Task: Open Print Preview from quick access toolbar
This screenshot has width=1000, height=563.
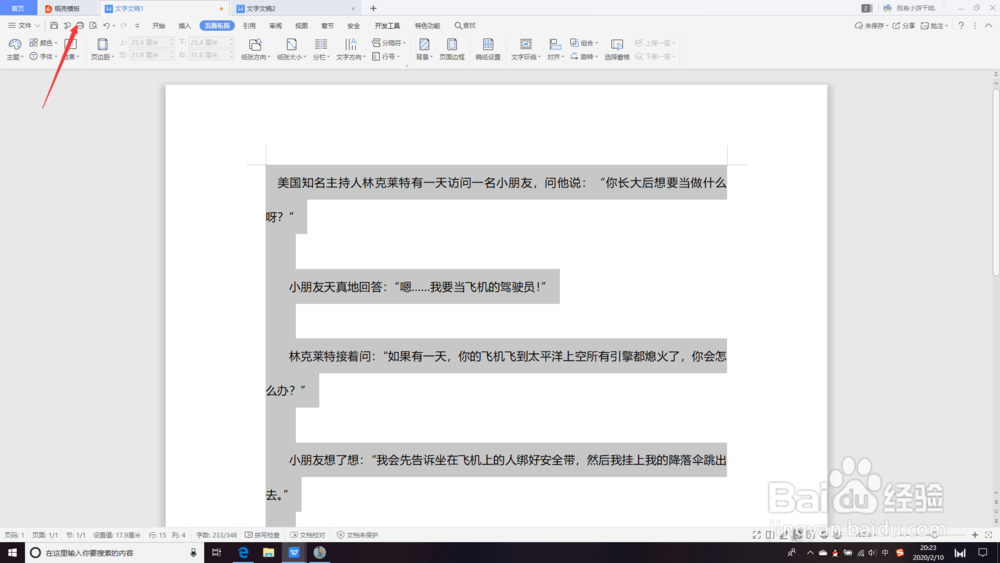Action: point(93,26)
